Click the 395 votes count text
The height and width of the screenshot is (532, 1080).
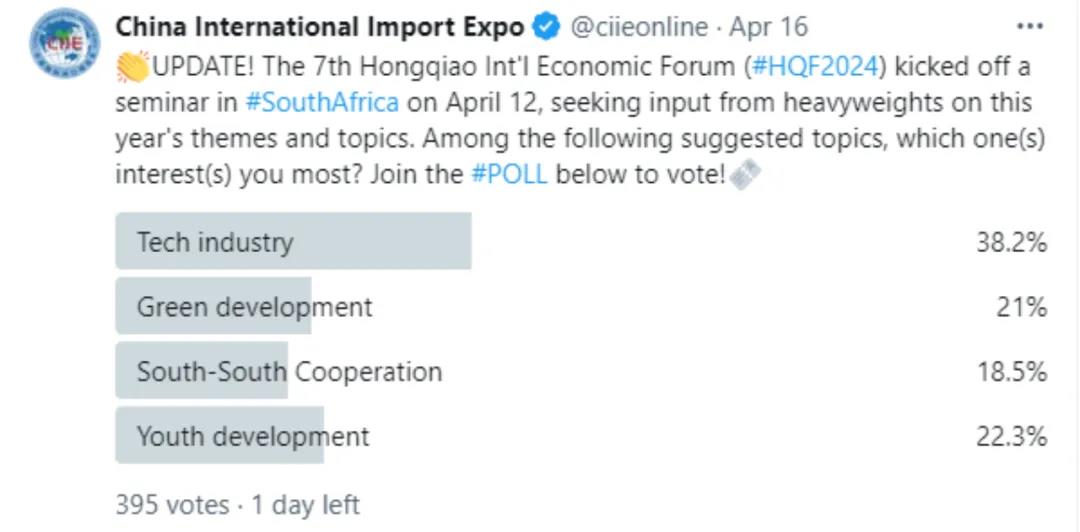172,504
